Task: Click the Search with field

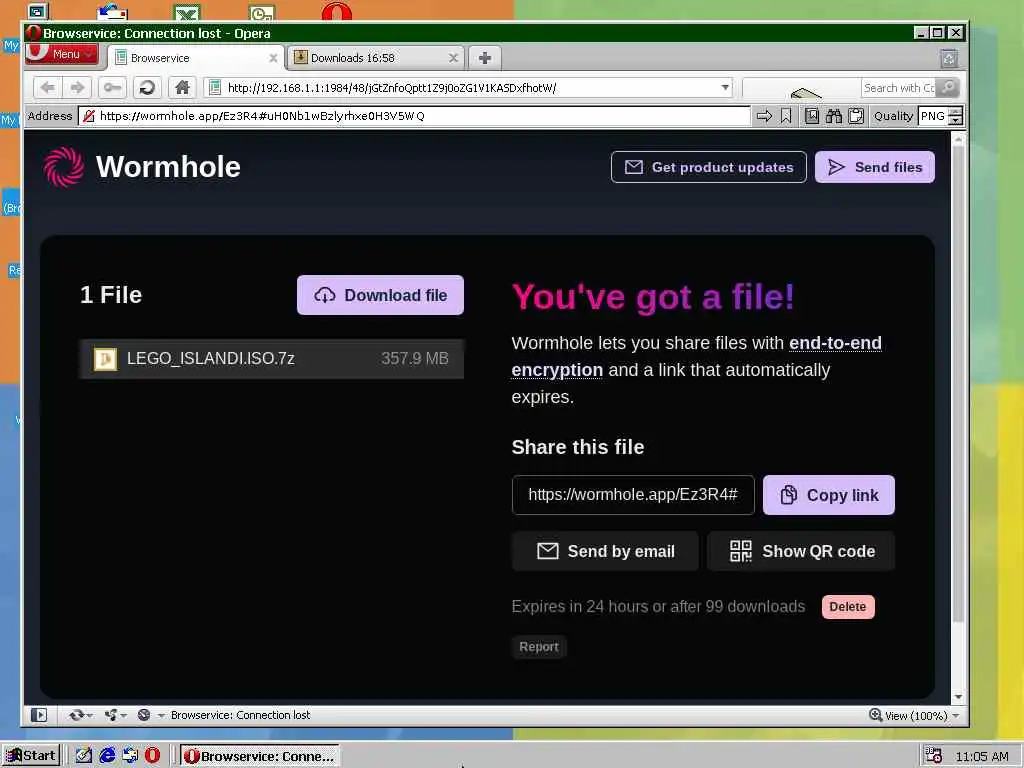Action: (899, 88)
